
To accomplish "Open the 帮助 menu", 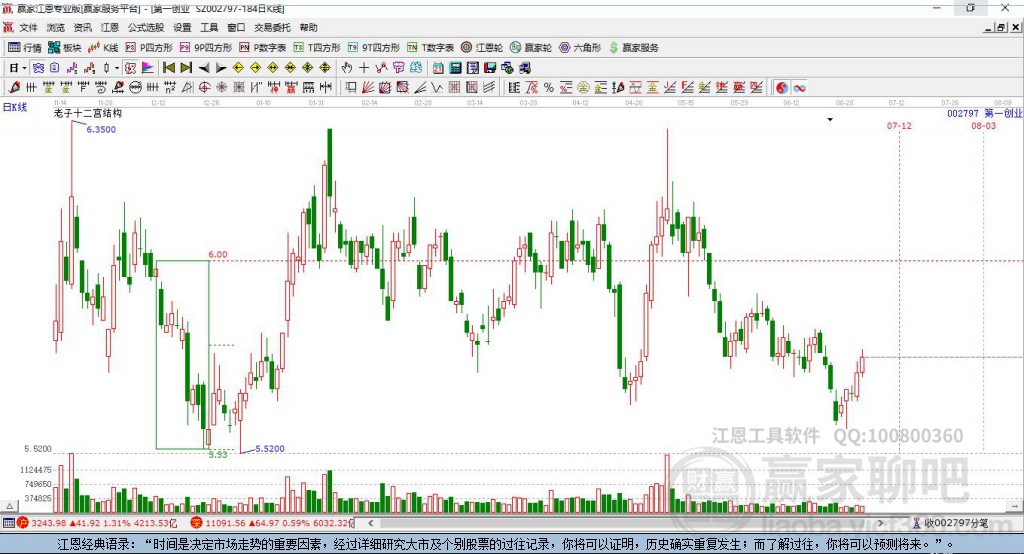I will click(308, 27).
